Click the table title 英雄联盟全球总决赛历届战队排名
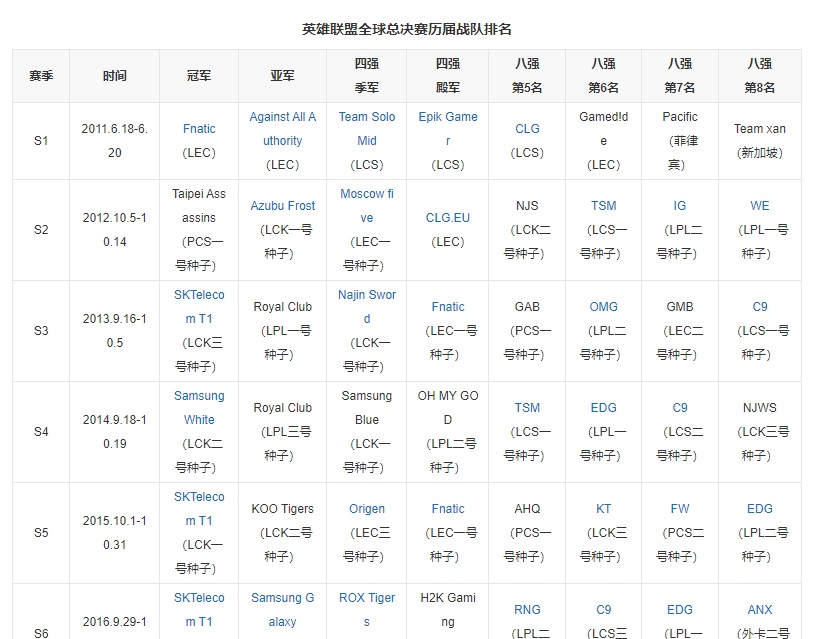Image resolution: width=814 pixels, height=639 pixels. [x=406, y=29]
